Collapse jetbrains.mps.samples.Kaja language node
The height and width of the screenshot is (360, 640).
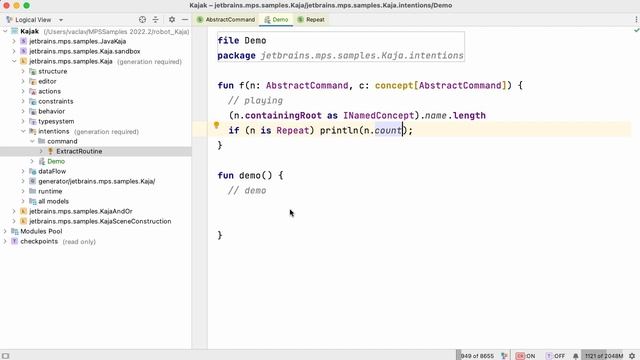coord(14,61)
